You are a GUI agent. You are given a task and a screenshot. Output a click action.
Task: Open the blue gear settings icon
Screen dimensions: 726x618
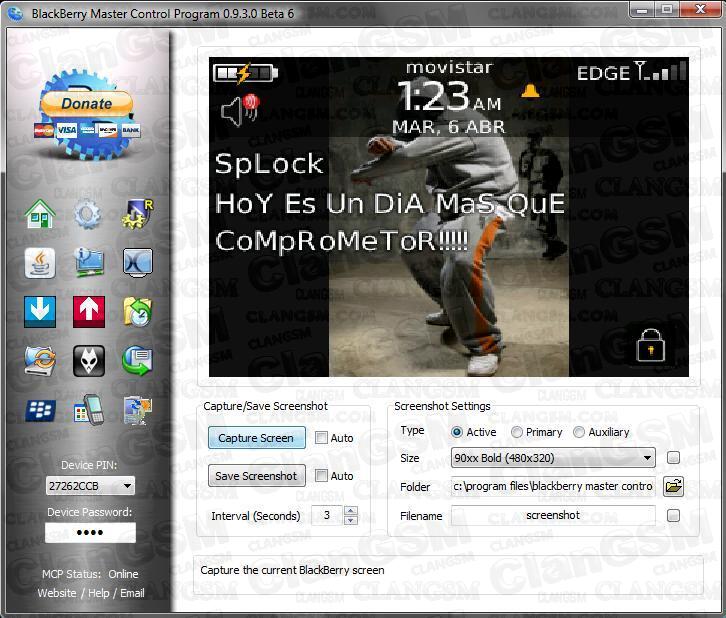click(x=88, y=214)
